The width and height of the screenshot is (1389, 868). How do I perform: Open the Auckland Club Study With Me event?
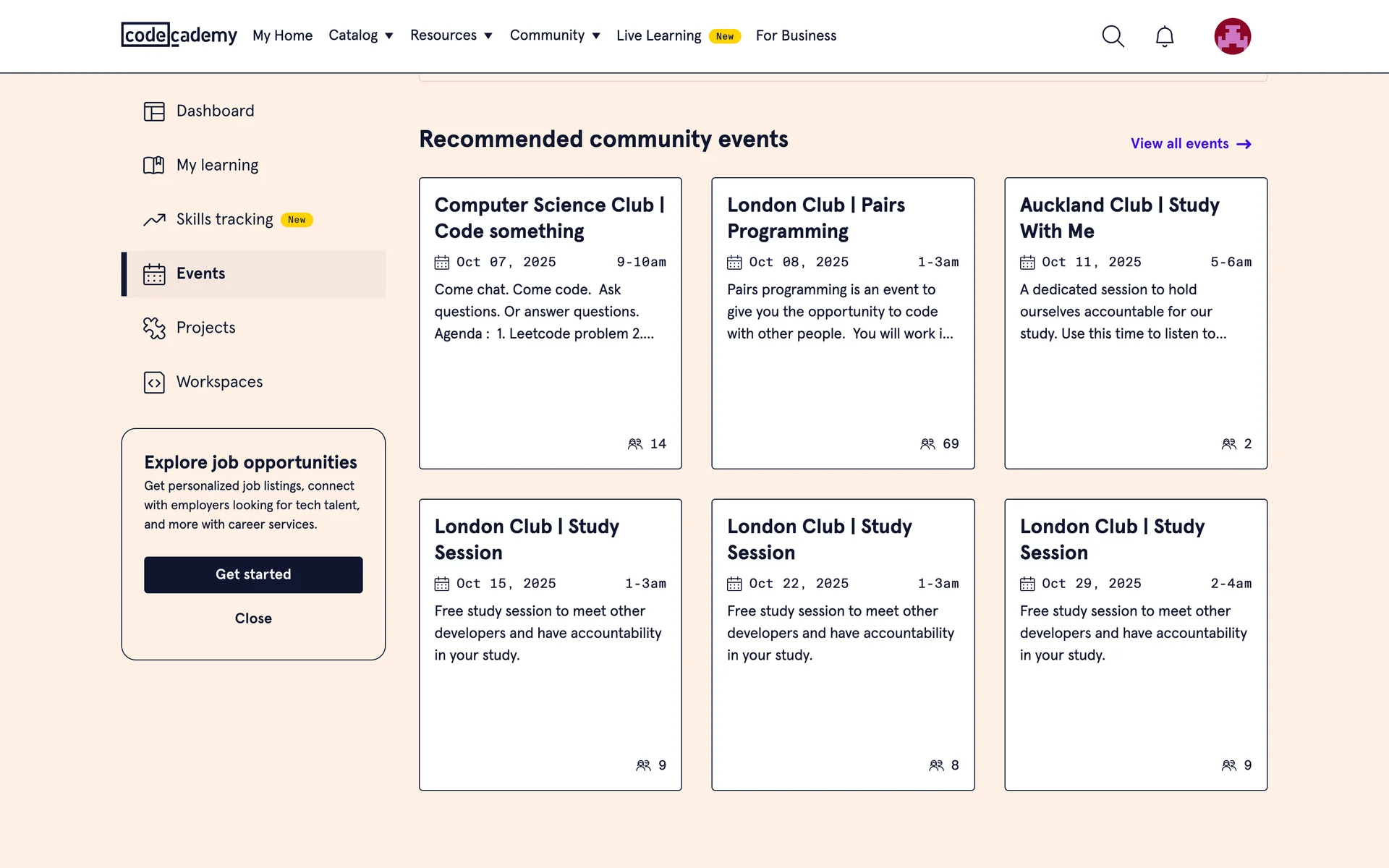[1135, 323]
